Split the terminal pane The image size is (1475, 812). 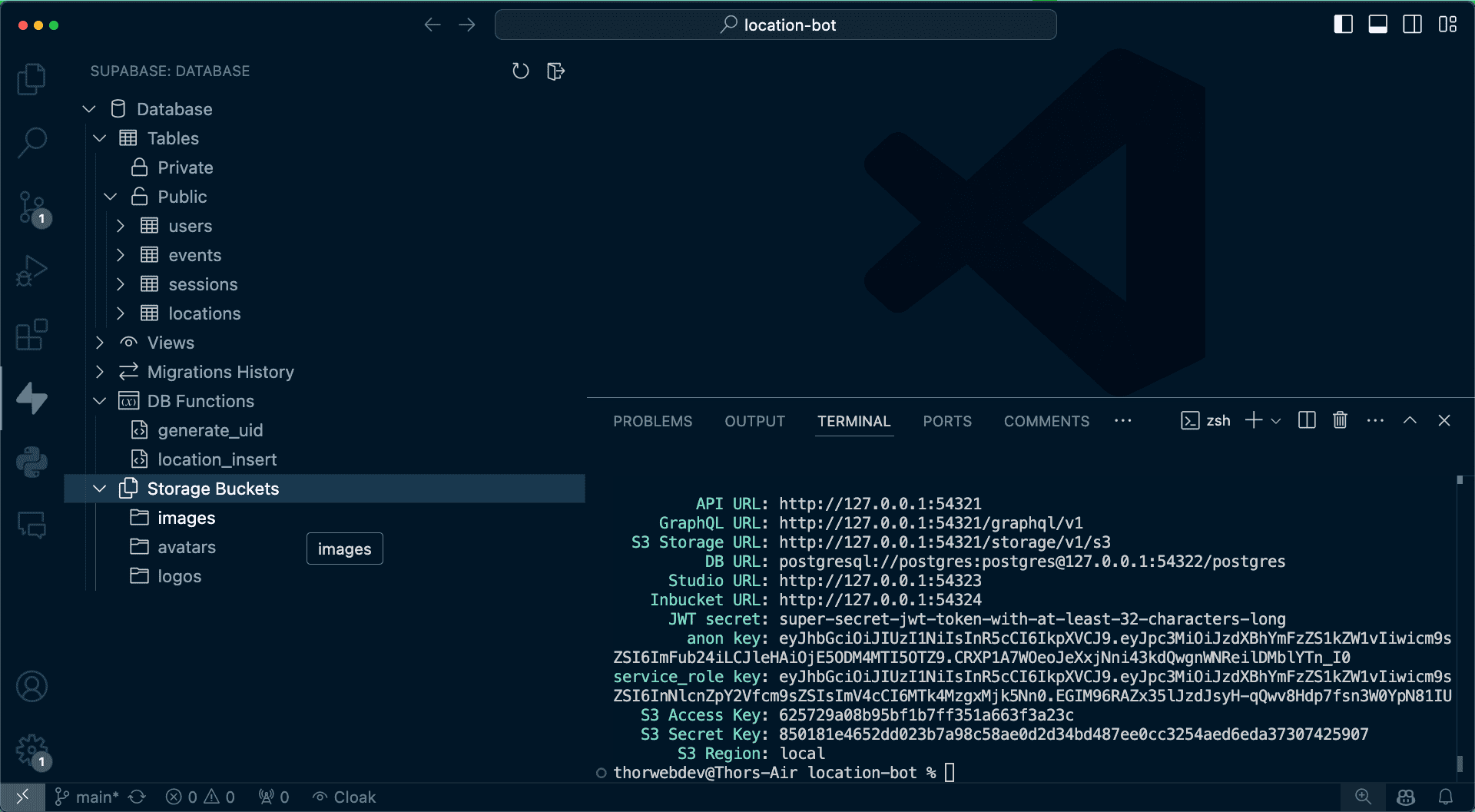click(1306, 420)
